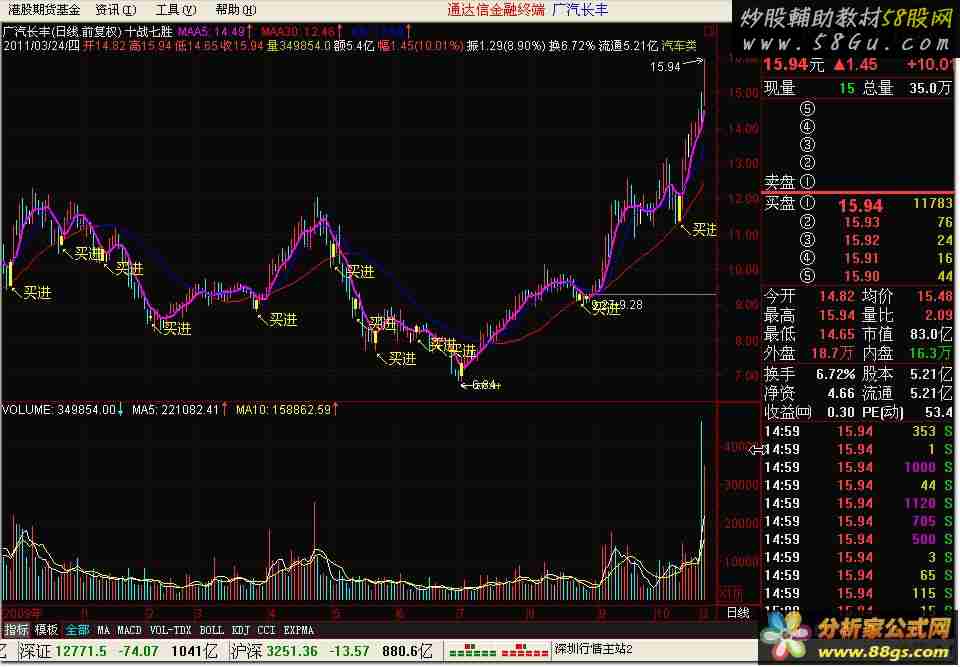Click the 汽车类 sector link
The width and height of the screenshot is (960, 667).
[x=679, y=46]
